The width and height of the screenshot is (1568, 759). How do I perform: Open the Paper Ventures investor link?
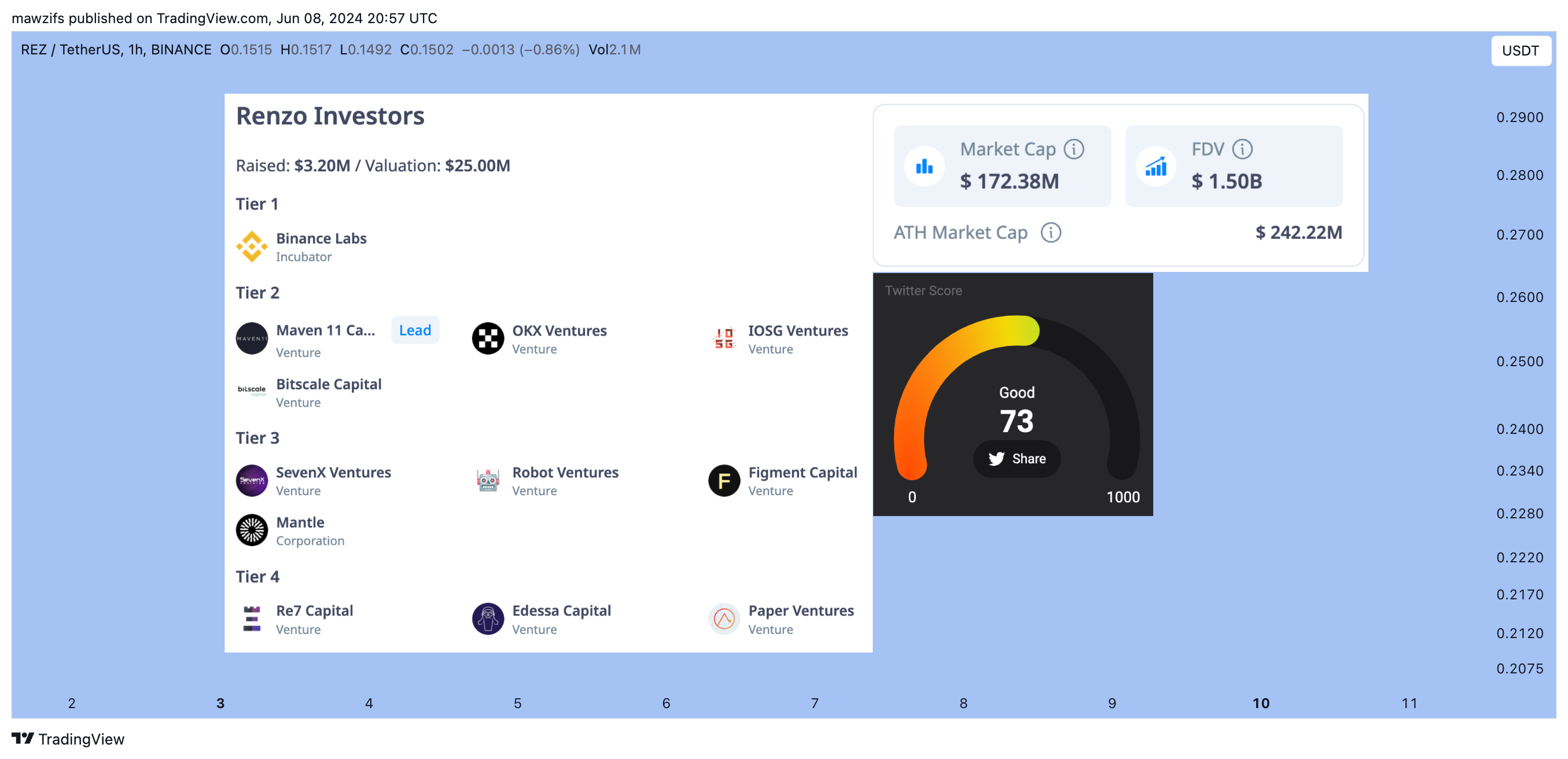pos(800,610)
